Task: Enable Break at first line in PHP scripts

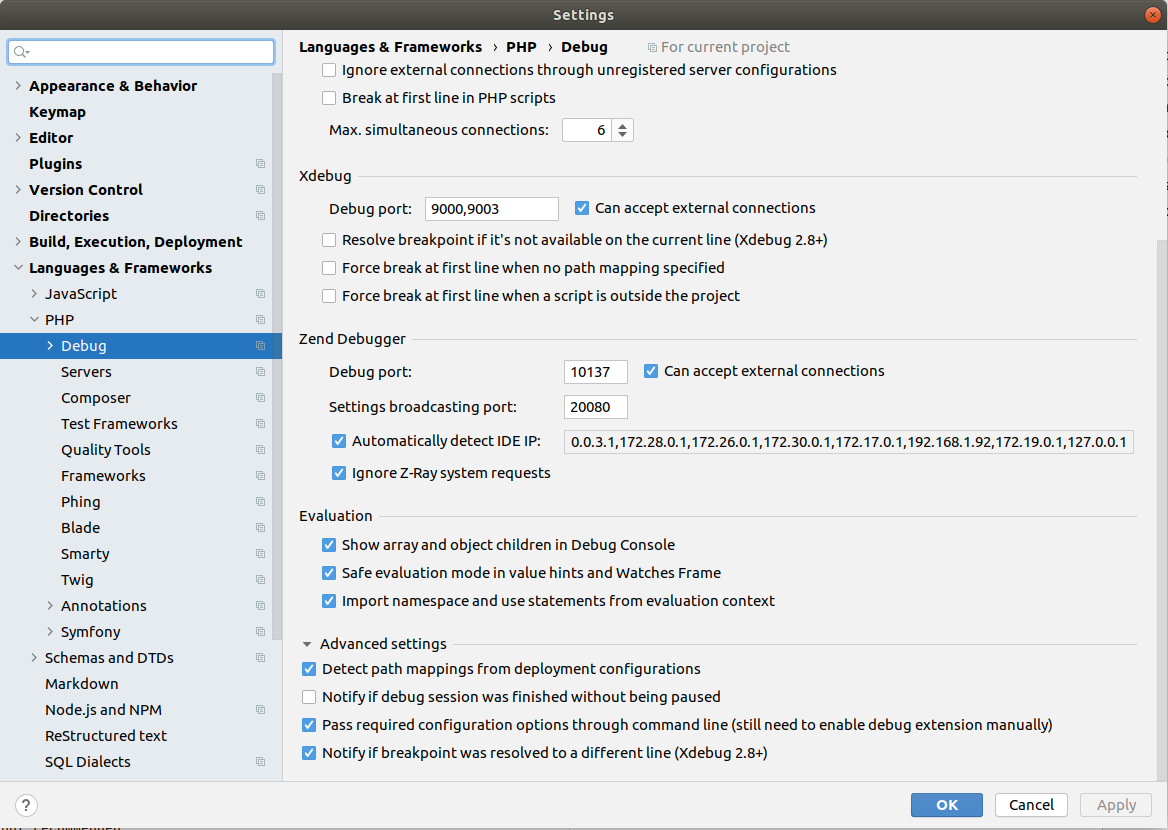Action: [328, 98]
